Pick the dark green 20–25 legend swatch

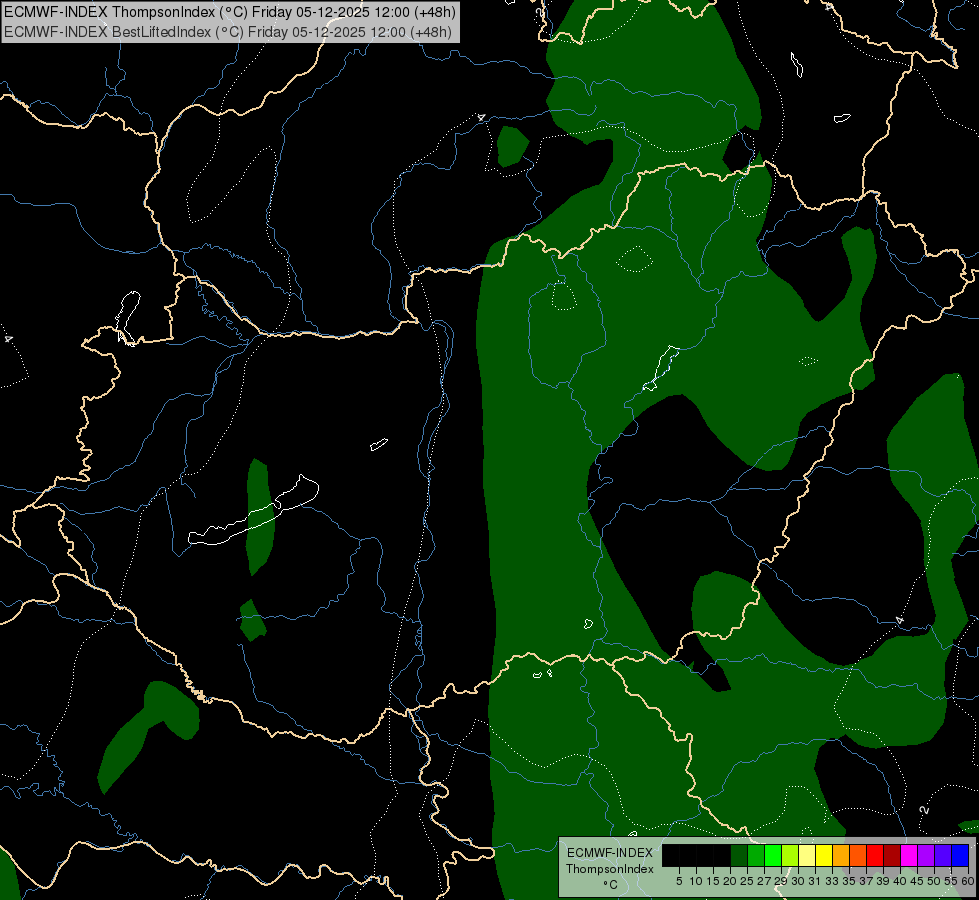[x=739, y=855]
